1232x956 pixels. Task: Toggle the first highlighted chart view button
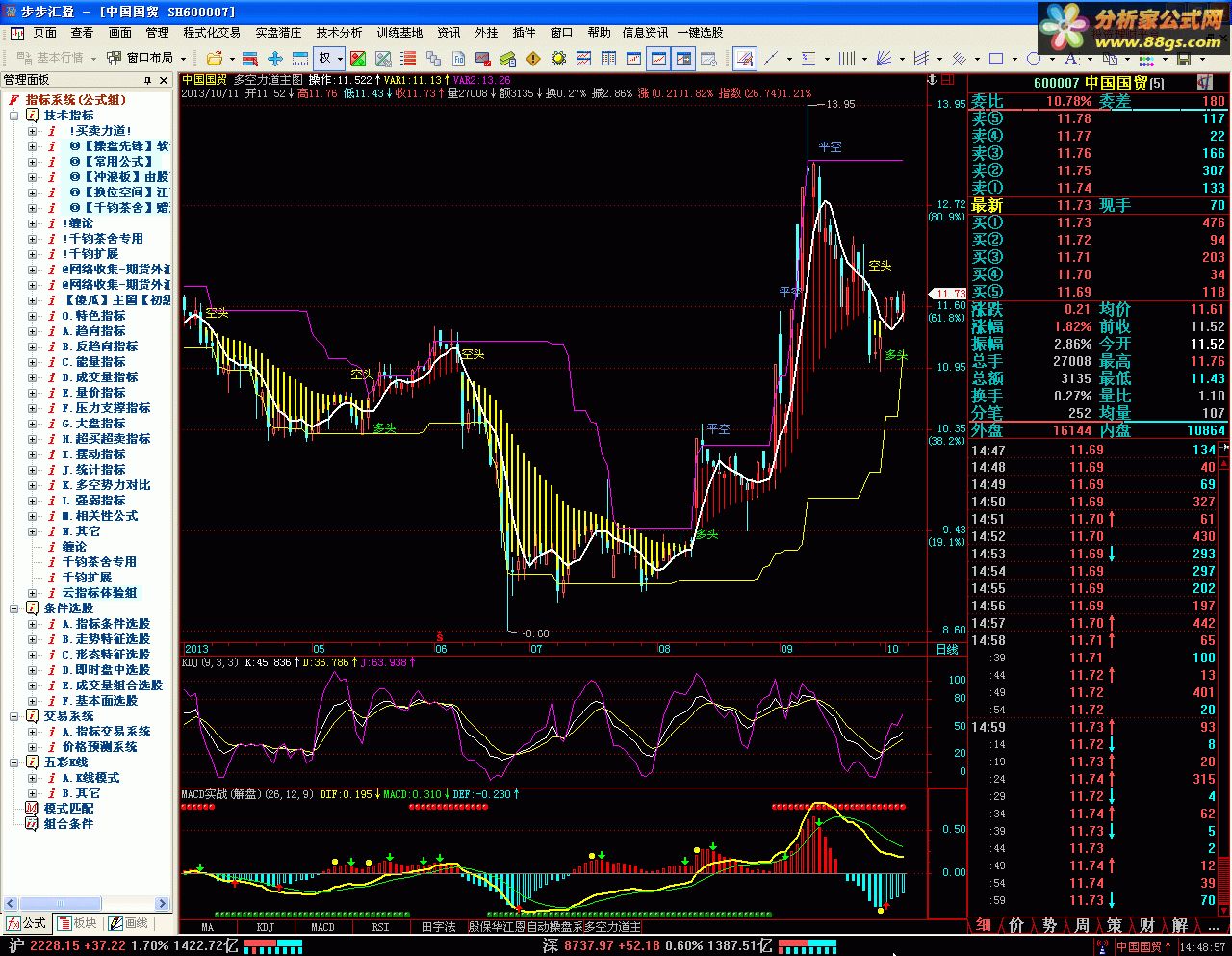[x=658, y=58]
